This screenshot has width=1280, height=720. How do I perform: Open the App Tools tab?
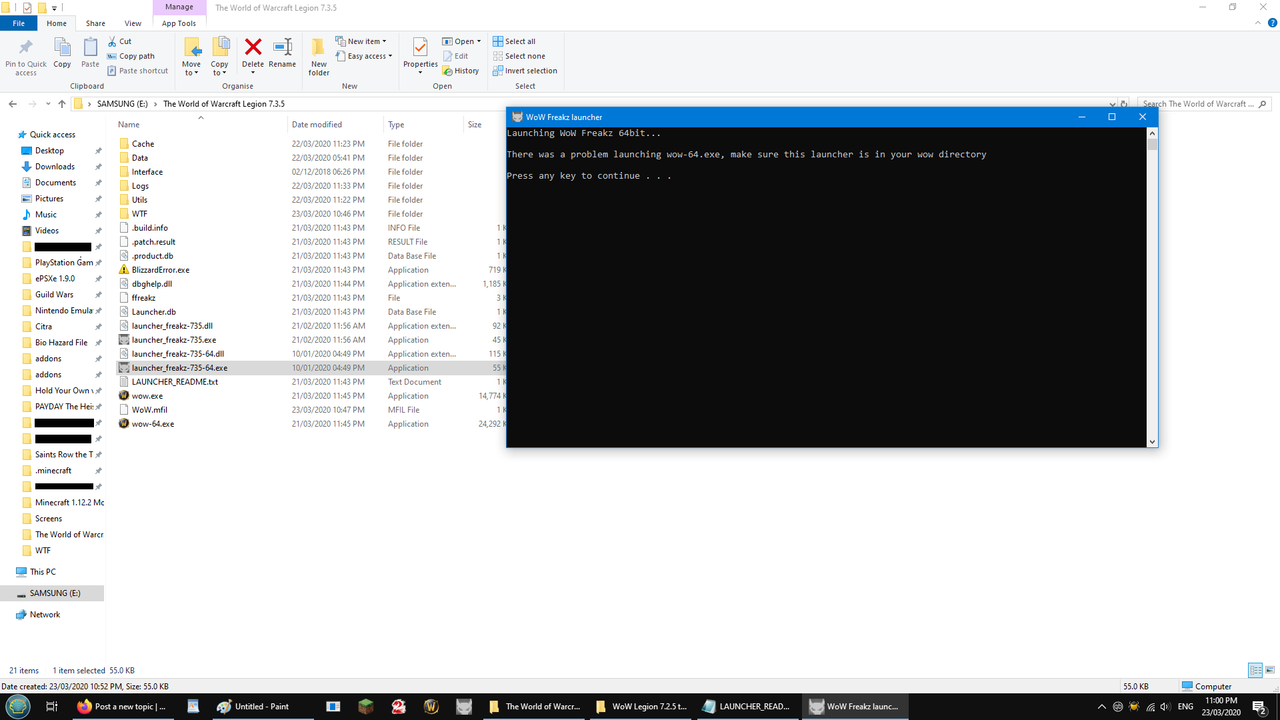point(179,23)
